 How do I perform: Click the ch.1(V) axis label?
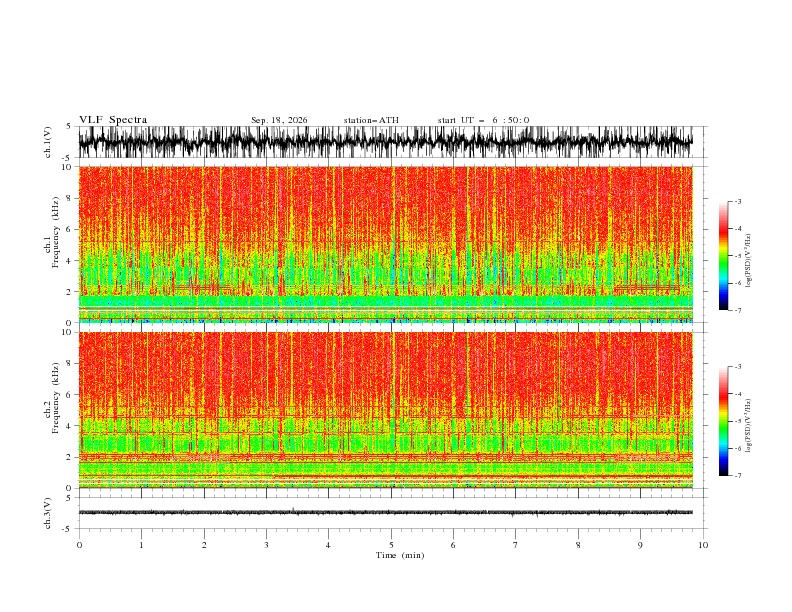(x=47, y=142)
